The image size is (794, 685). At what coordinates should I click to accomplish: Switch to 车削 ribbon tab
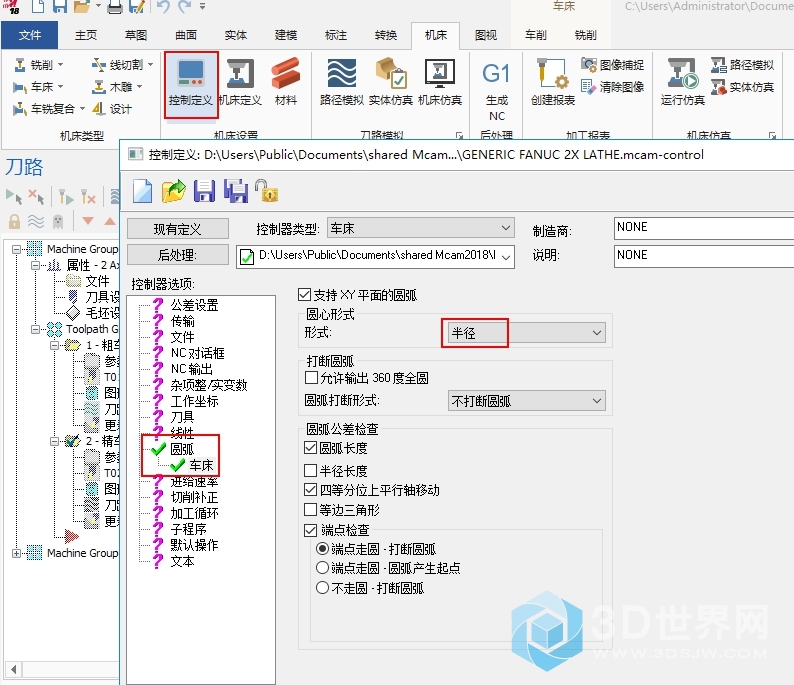click(535, 35)
